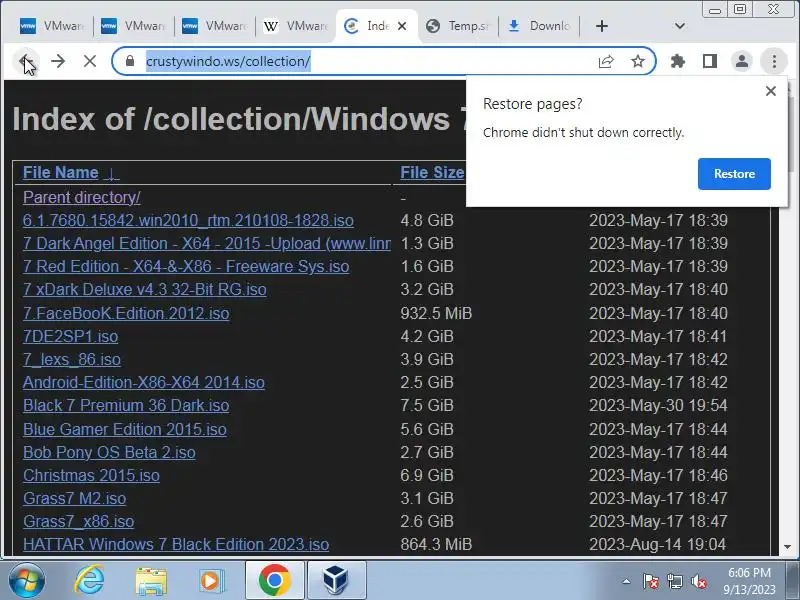Open a new tab with plus button

602,26
